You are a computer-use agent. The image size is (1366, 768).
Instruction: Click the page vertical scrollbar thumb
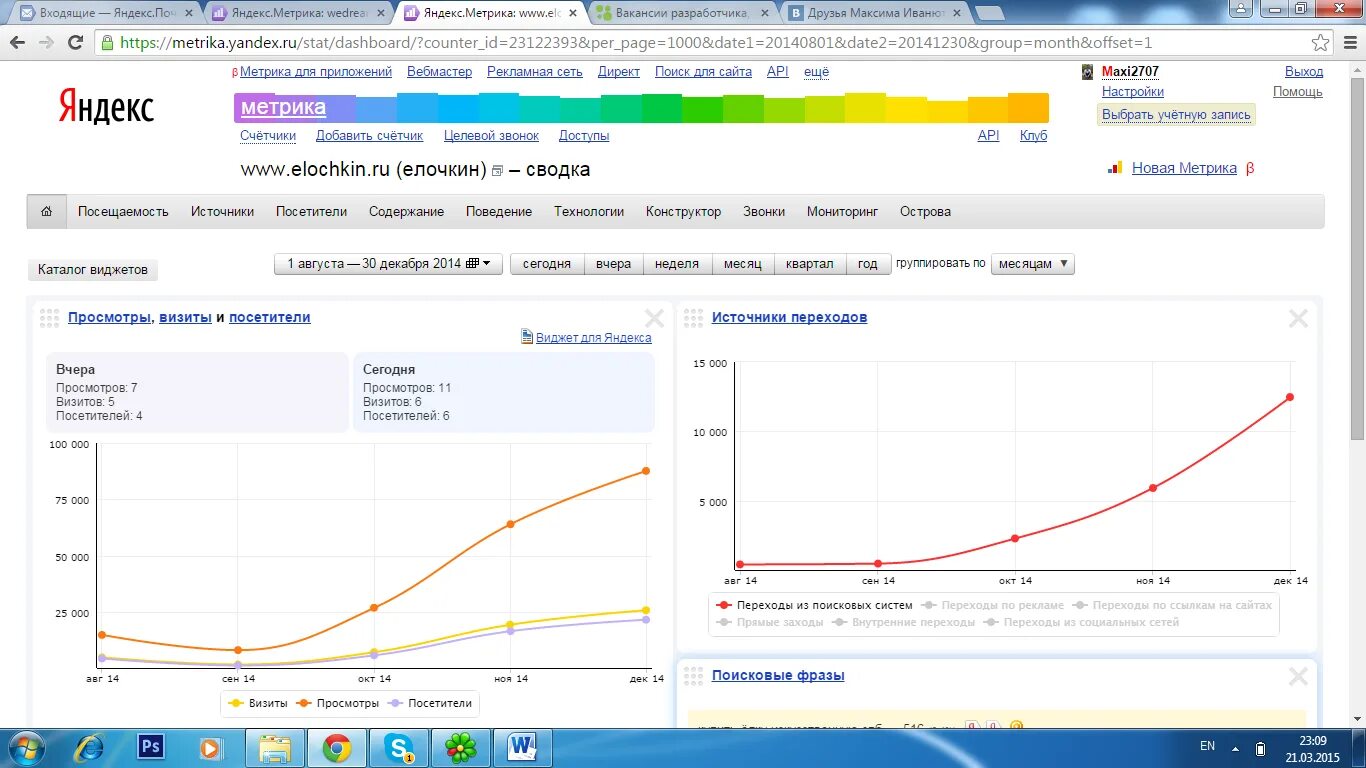pos(1357,258)
